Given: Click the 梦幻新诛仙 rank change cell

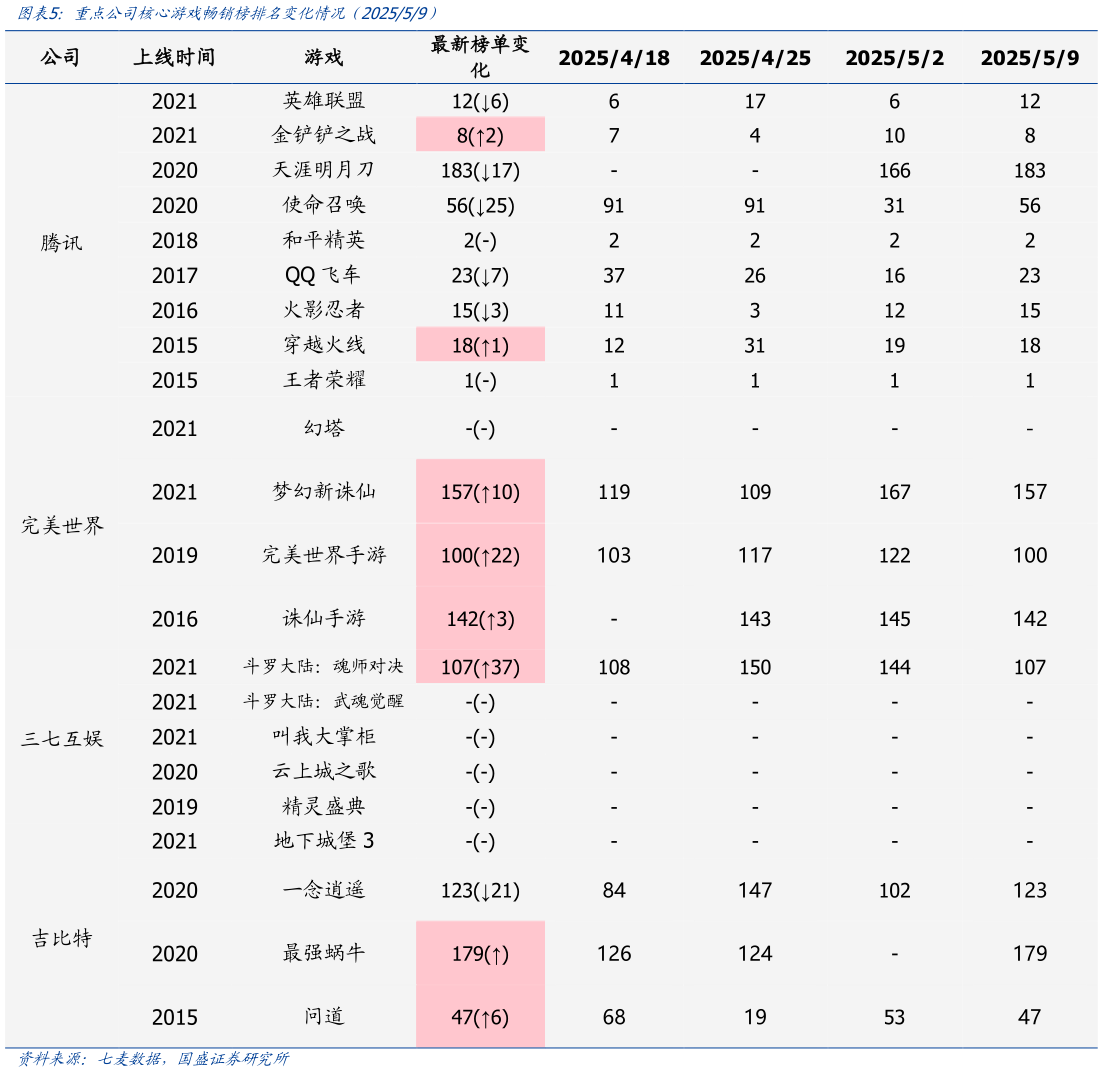Looking at the screenshot, I should 480,491.
